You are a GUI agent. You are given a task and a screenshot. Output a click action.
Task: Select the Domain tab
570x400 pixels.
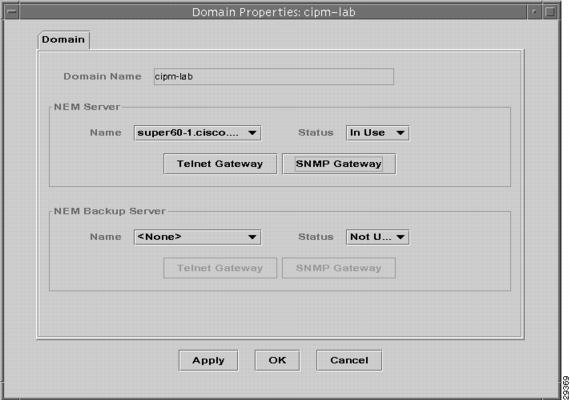(x=63, y=40)
